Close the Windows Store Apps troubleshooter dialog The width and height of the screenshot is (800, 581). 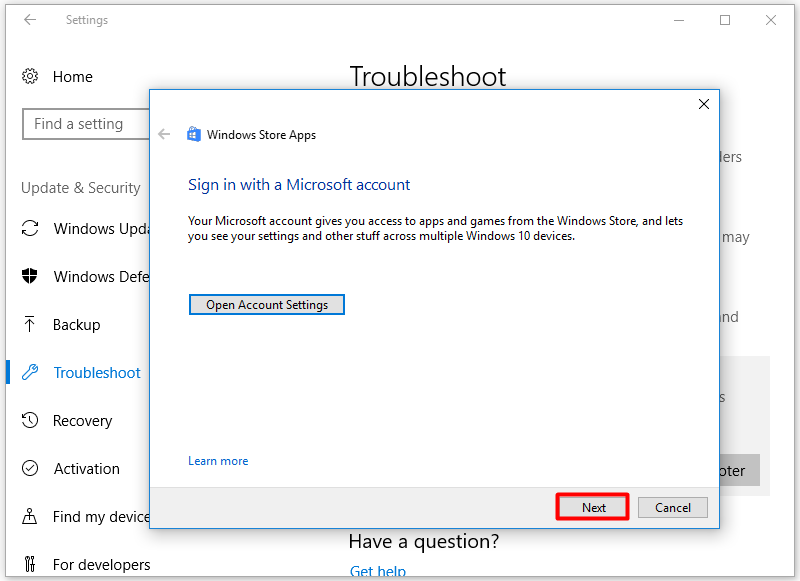point(704,104)
